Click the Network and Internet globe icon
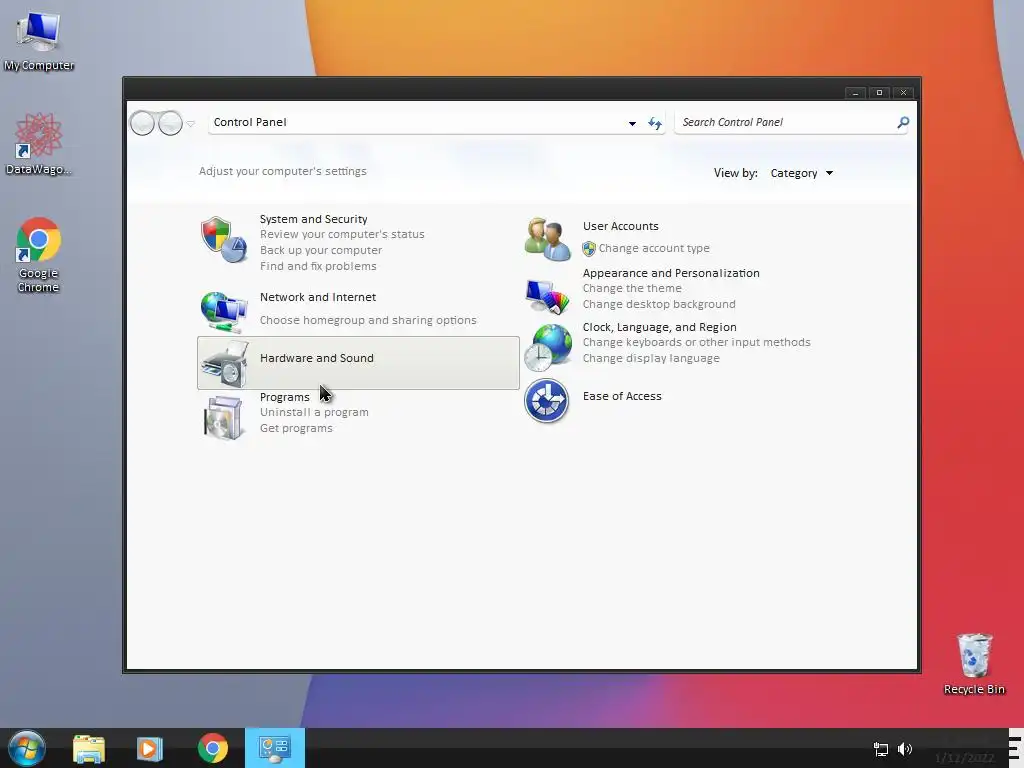 (x=224, y=311)
